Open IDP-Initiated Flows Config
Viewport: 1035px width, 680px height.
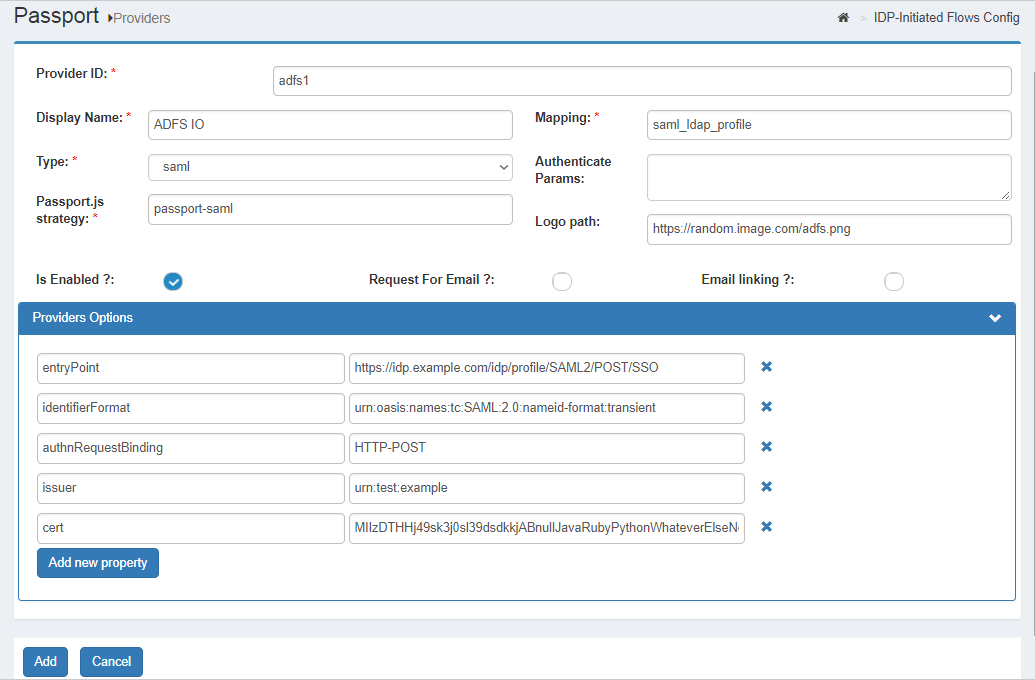[x=946, y=17]
